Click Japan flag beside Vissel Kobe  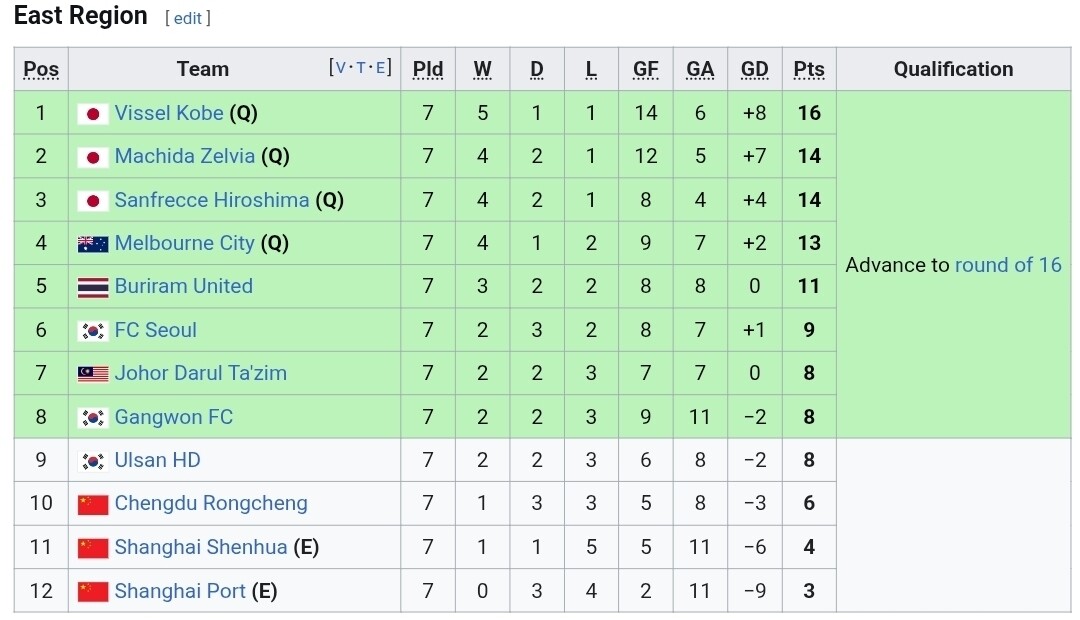pos(93,114)
